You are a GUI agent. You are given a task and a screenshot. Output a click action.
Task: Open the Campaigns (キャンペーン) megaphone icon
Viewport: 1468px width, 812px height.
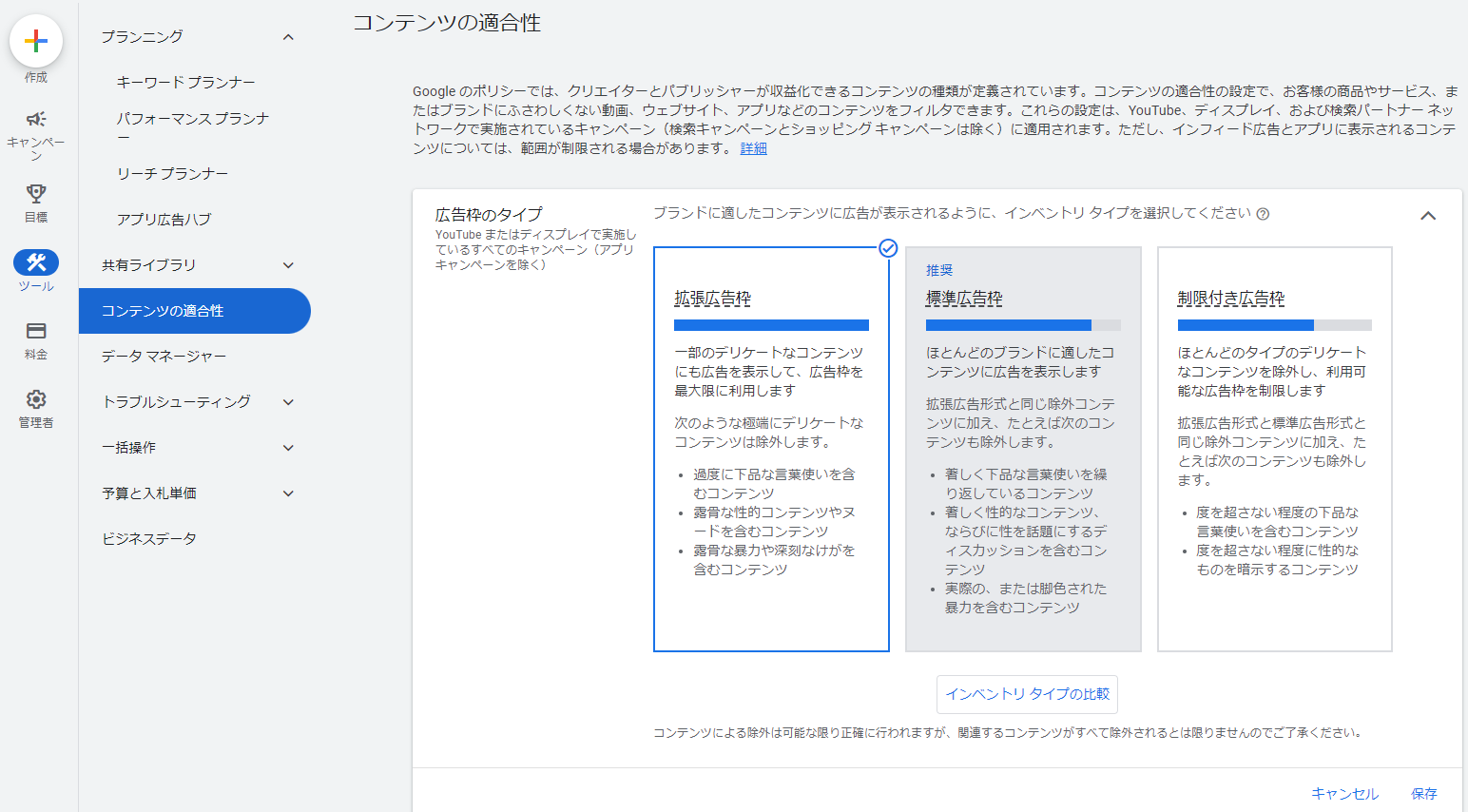36,120
